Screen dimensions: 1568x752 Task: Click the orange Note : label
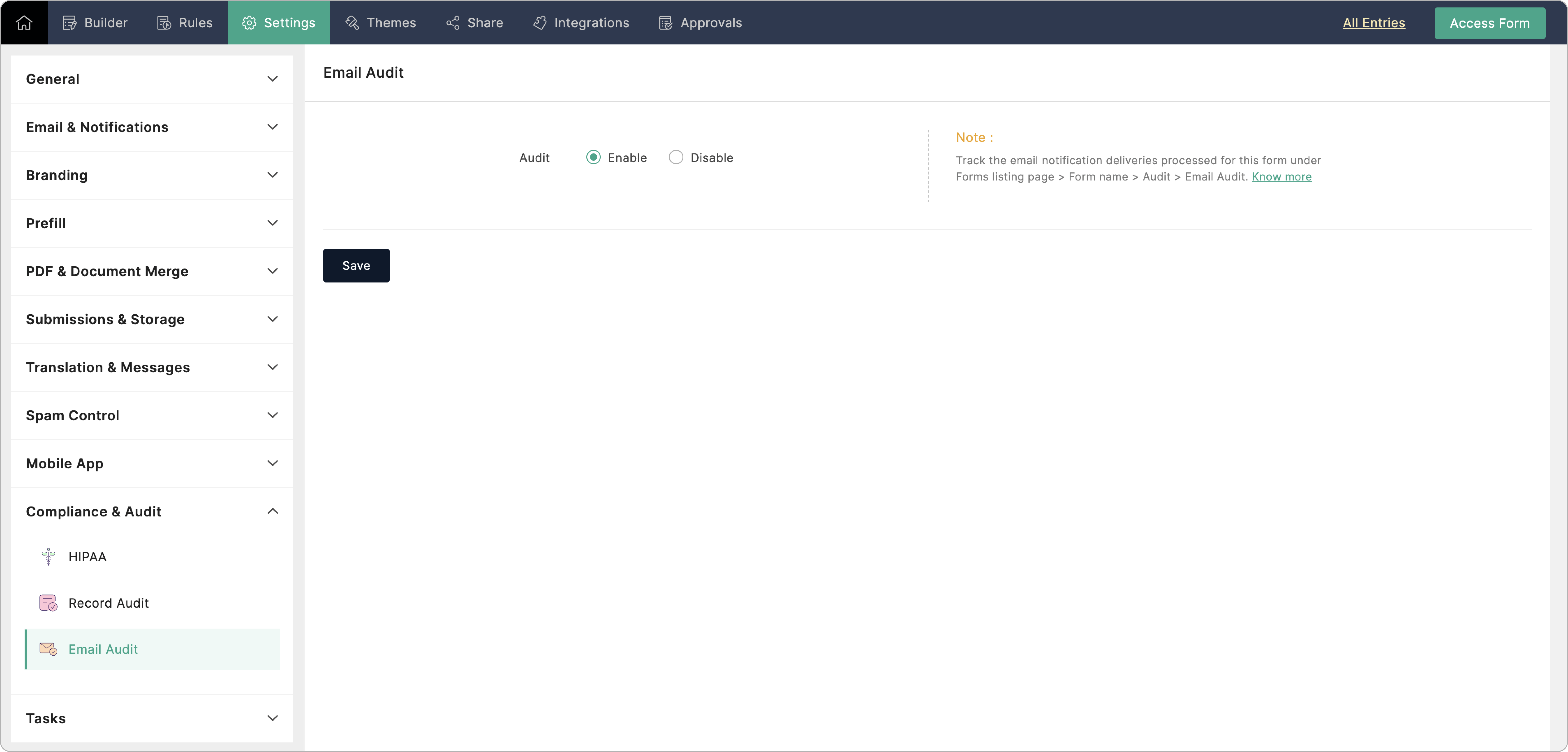974,138
